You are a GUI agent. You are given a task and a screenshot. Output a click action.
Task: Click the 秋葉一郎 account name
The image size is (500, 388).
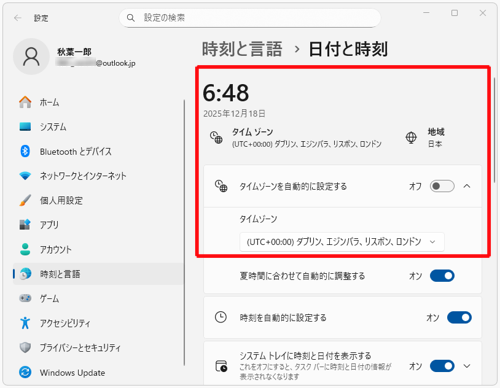pyautogui.click(x=74, y=52)
